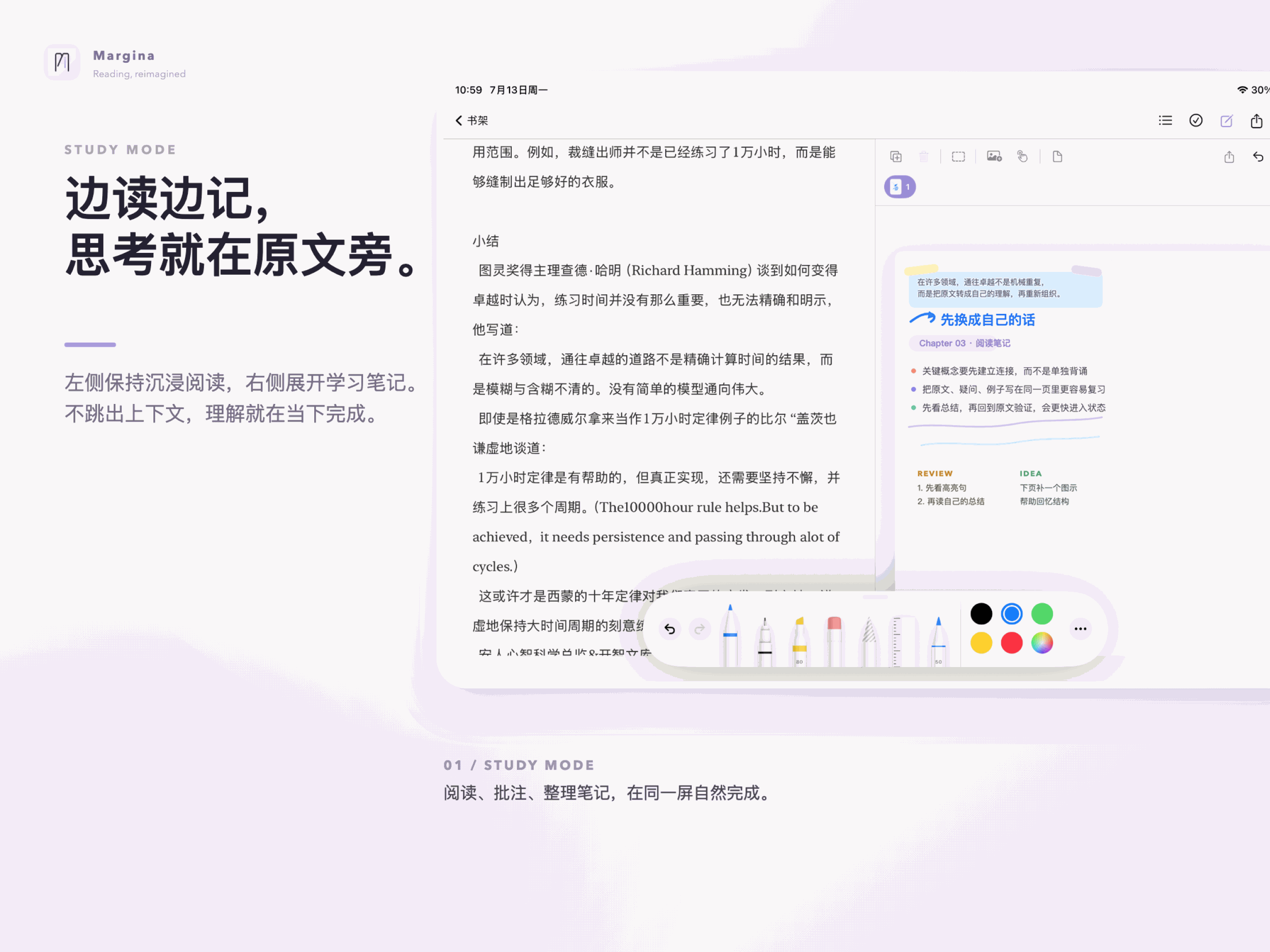Undo last stroke in the drawing palette
Screen dimensions: 1270x952
tap(669, 629)
